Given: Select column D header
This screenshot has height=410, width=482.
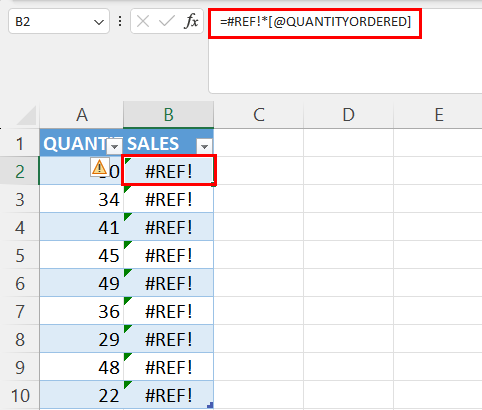Looking at the screenshot, I should 349,115.
